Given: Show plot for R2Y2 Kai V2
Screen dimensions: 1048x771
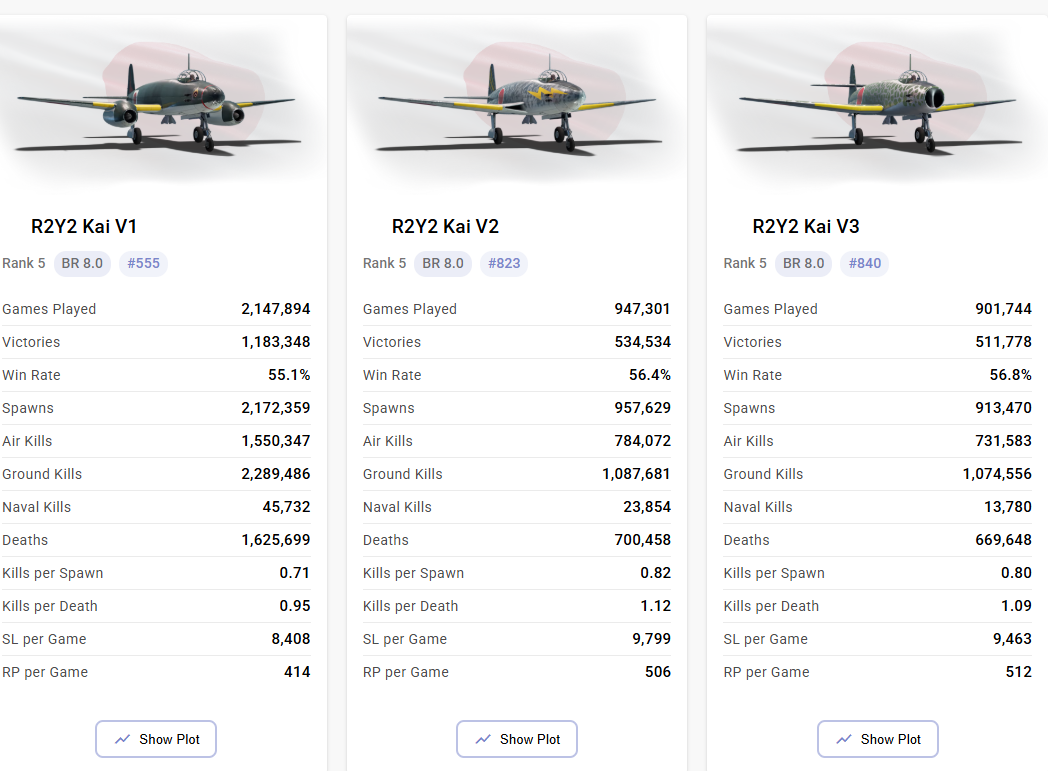Looking at the screenshot, I should [x=517, y=739].
